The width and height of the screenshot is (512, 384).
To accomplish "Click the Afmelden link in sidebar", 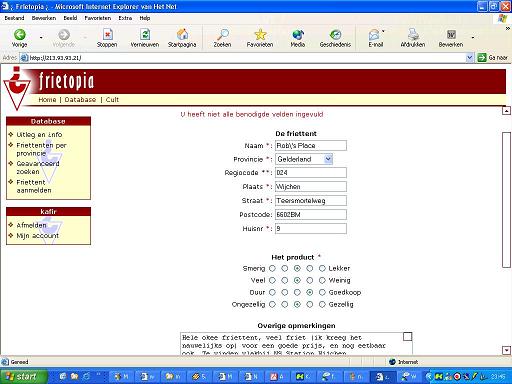I will point(31,225).
